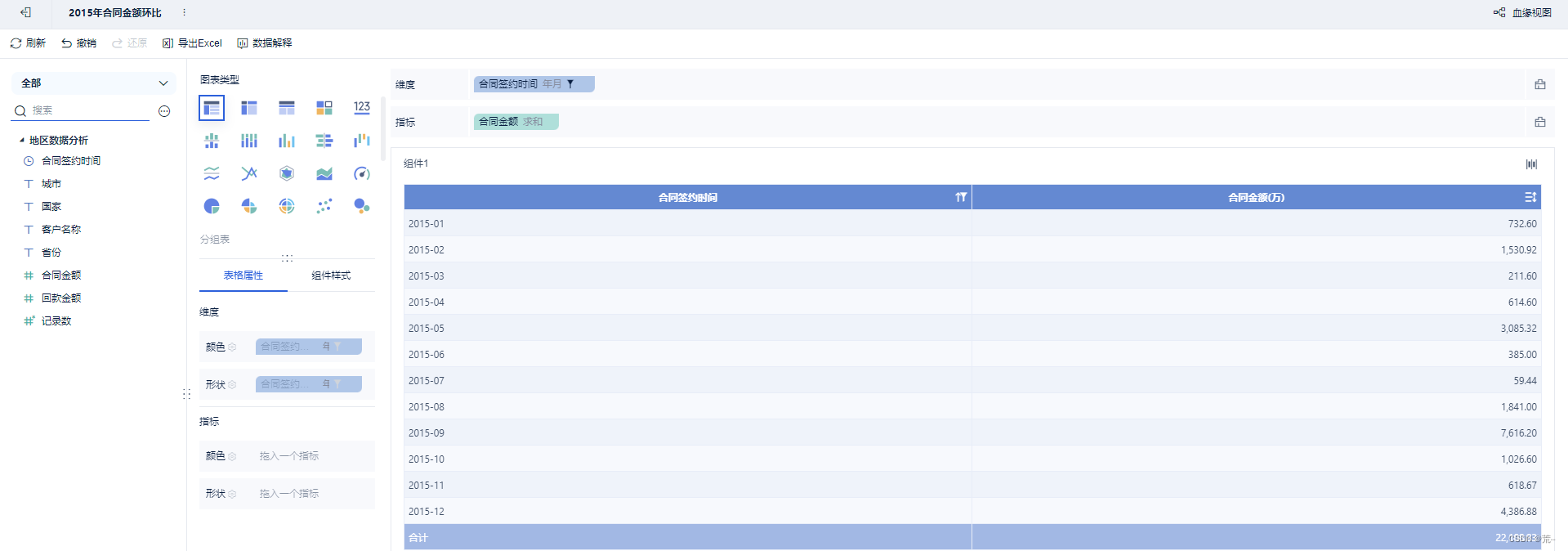Open settings gear for indicator 形状
1568x551 pixels.
[232, 494]
